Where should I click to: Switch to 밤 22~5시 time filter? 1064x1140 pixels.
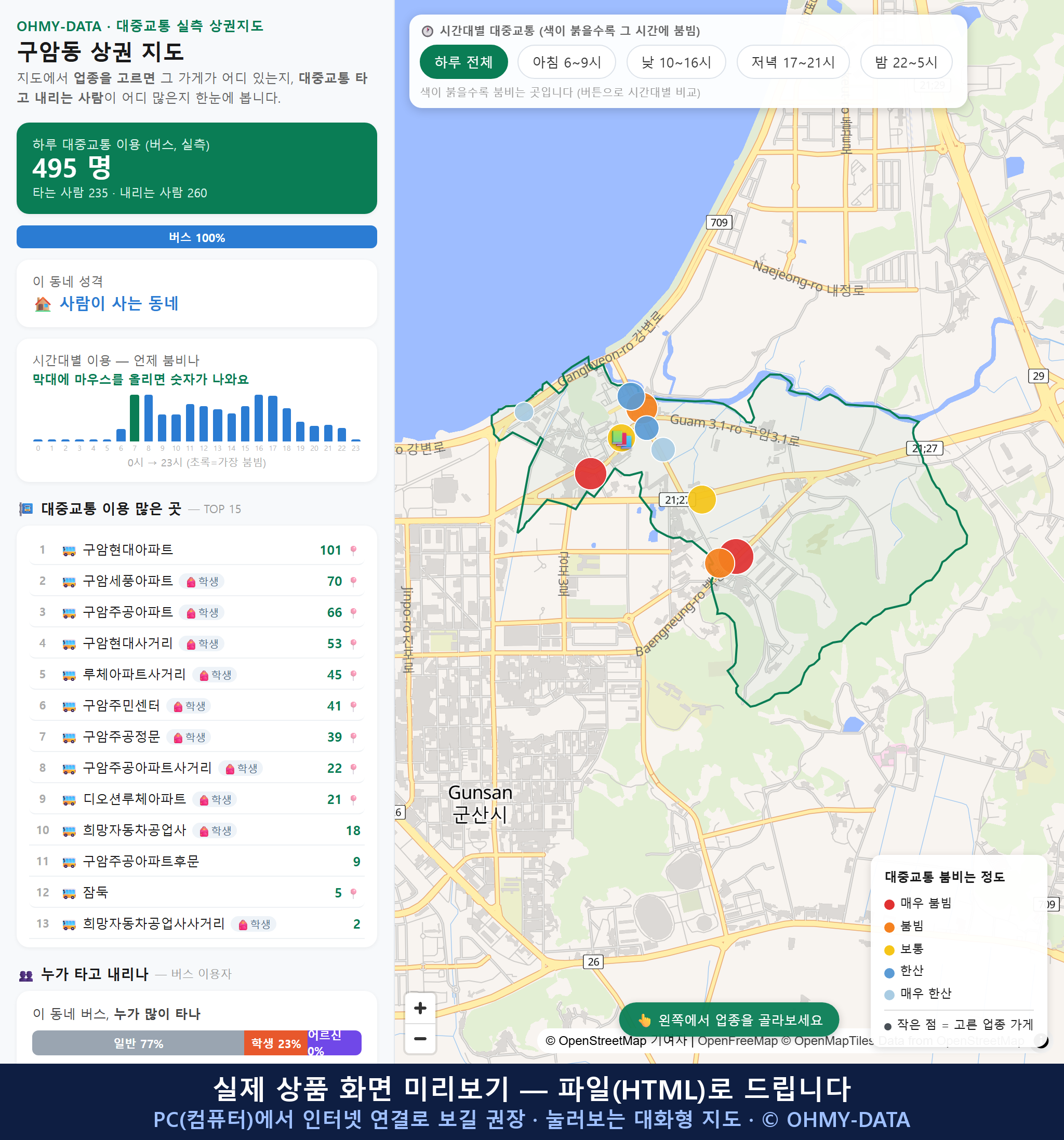coord(906,62)
